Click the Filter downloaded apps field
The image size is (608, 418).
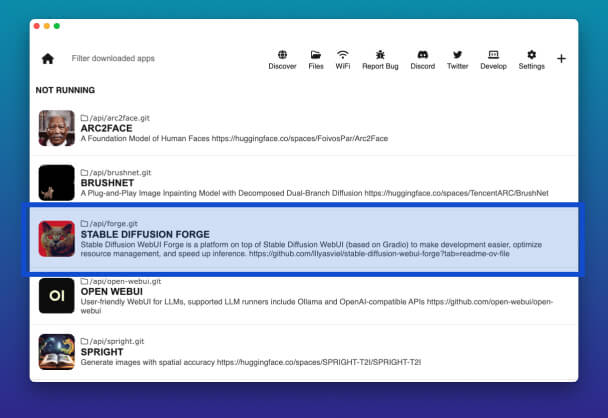tap(150, 58)
